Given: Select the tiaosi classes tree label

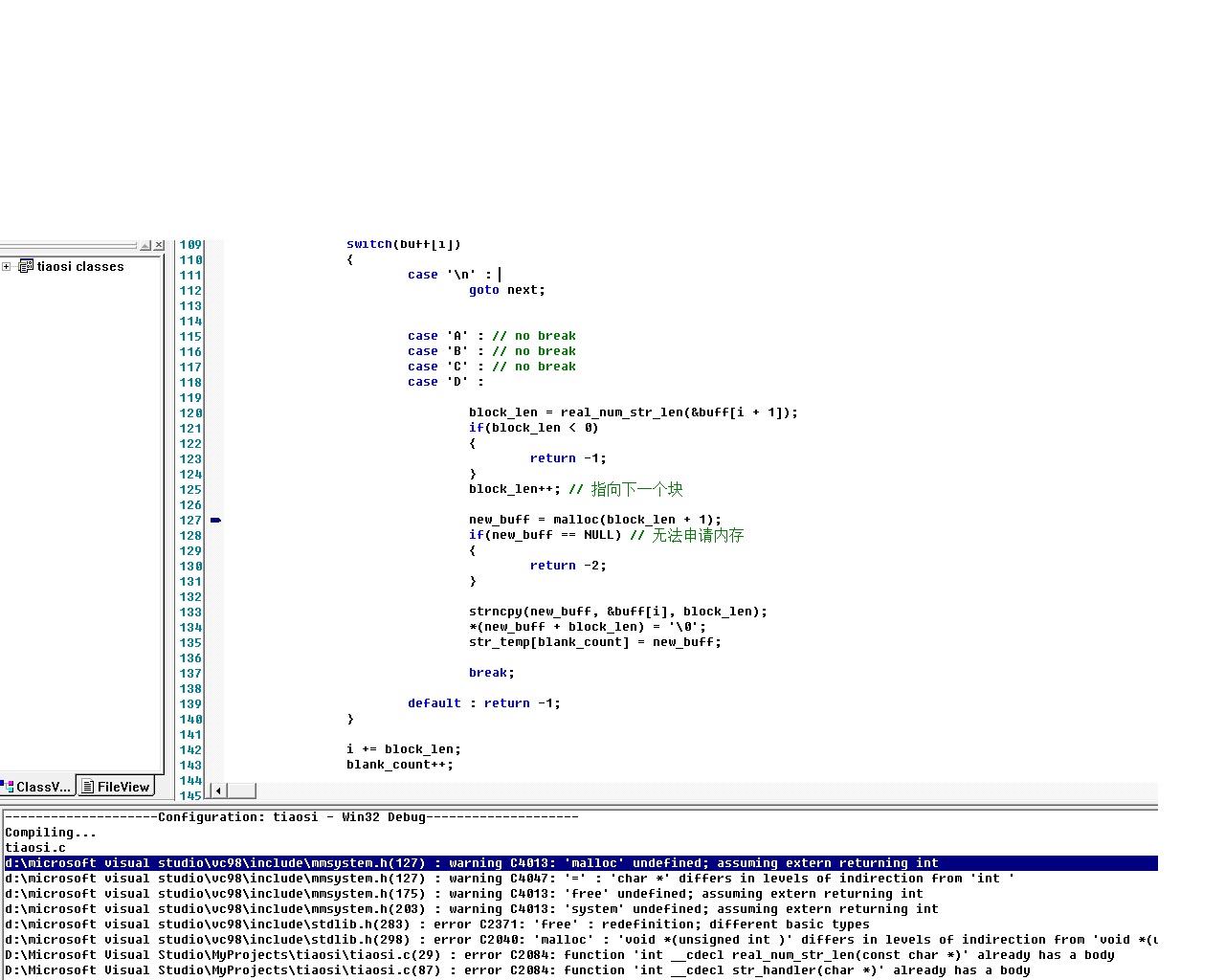Looking at the screenshot, I should coord(80,267).
